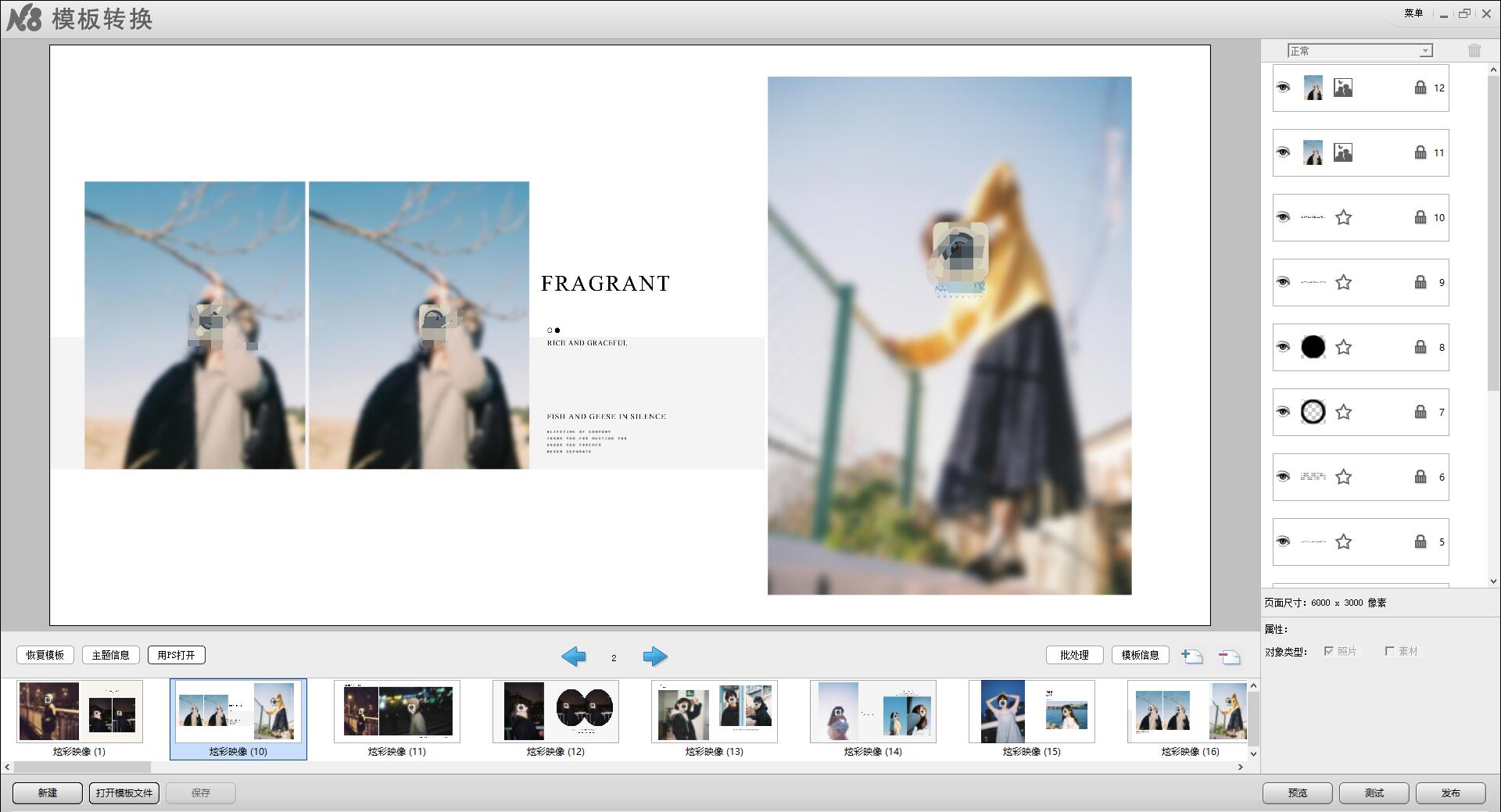Click the trash icon above layer list
The width and height of the screenshot is (1501, 812).
1474,51
